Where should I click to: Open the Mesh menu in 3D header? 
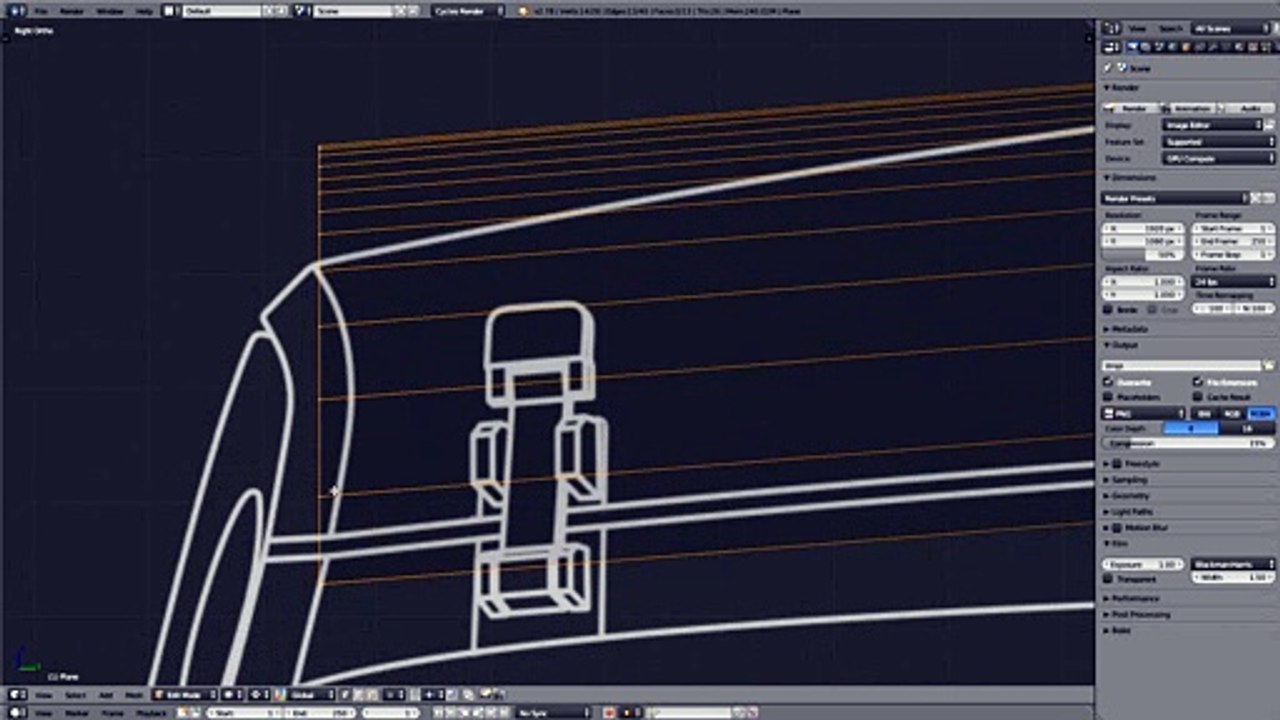click(133, 694)
